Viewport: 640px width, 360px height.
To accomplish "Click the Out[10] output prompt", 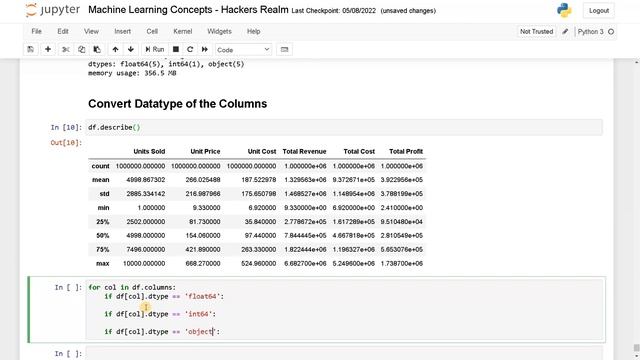I will pos(66,142).
